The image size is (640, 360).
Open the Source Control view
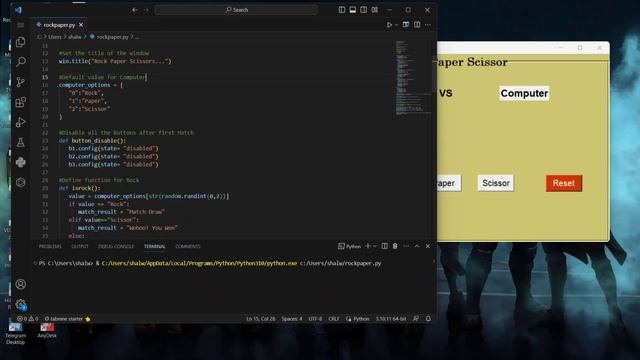tap(20, 82)
